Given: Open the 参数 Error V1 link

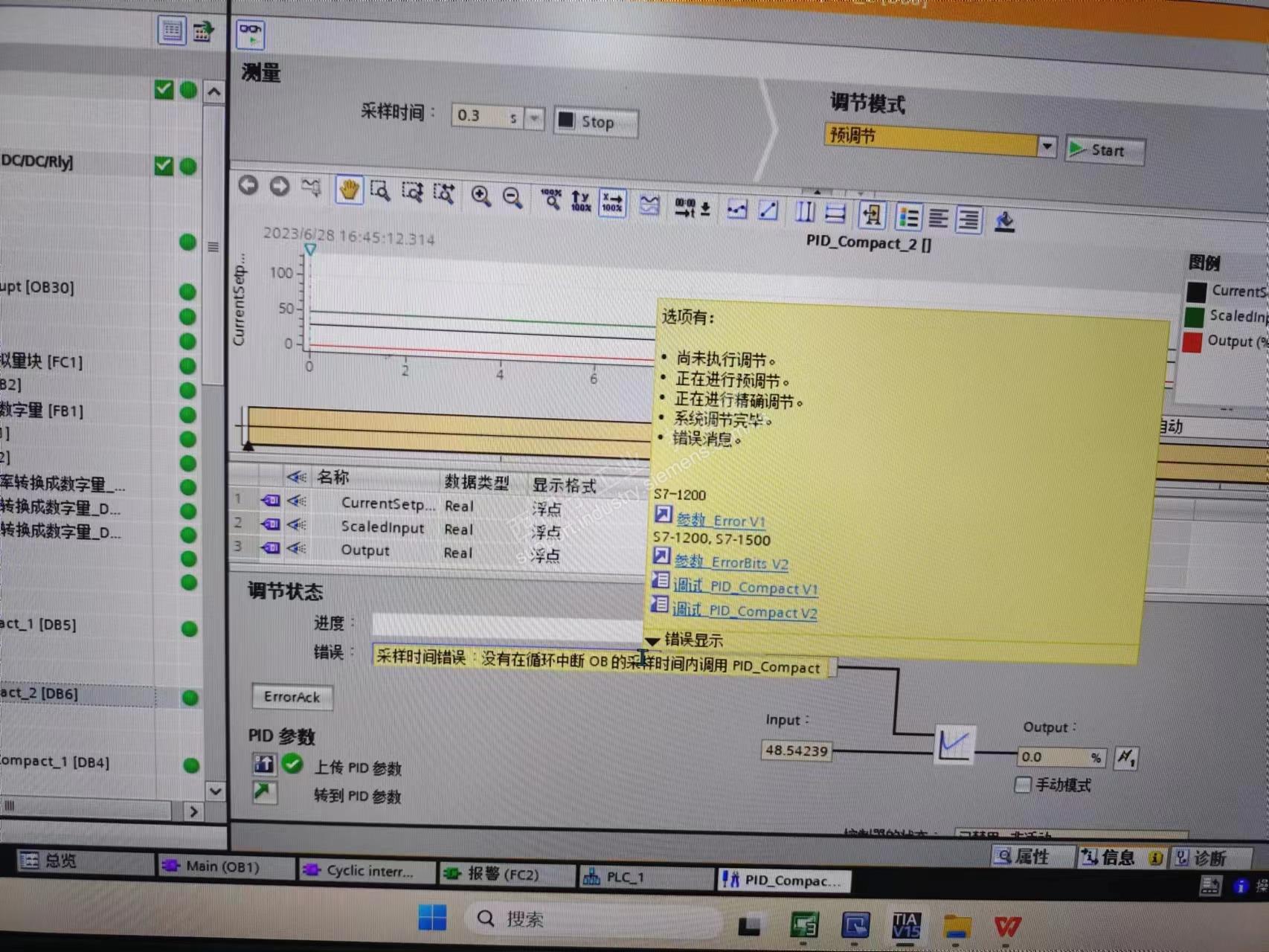Looking at the screenshot, I should (720, 521).
